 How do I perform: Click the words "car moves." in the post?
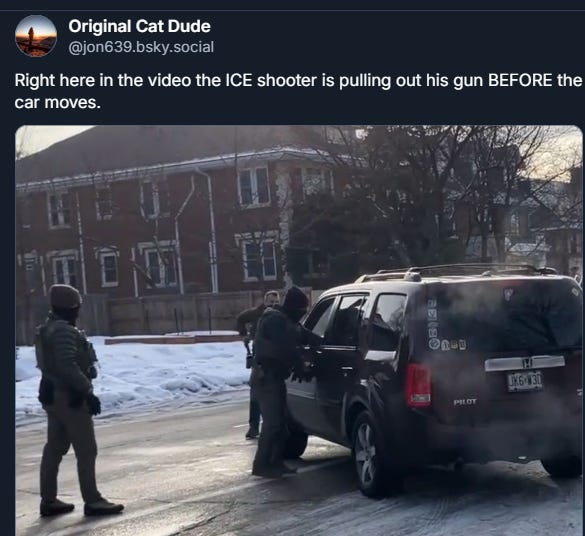(58, 103)
